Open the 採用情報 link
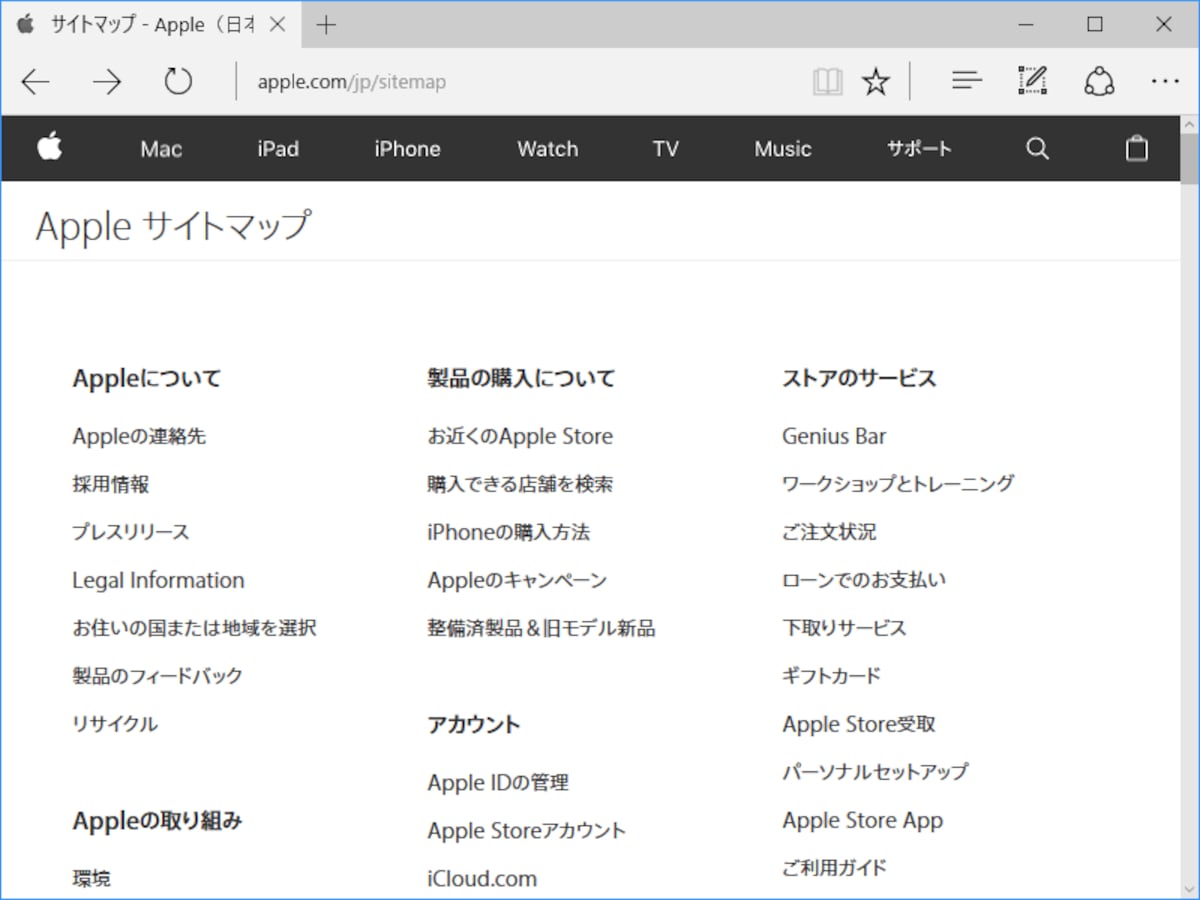 110,484
